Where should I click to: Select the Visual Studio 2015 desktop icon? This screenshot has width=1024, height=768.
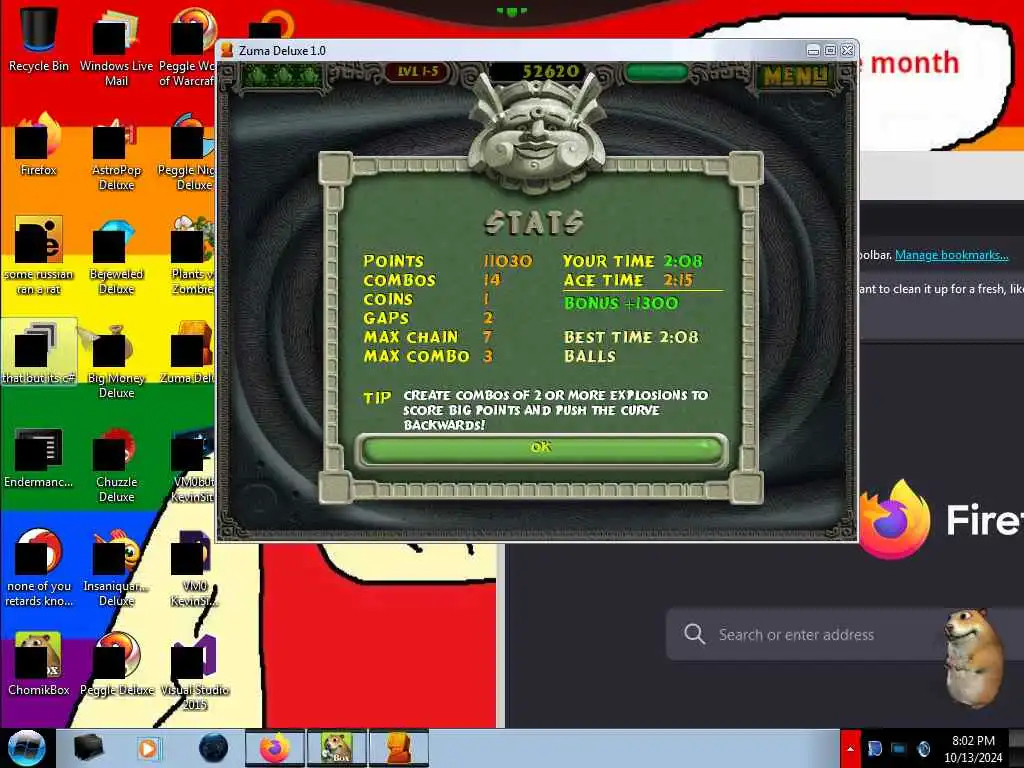[x=195, y=673]
